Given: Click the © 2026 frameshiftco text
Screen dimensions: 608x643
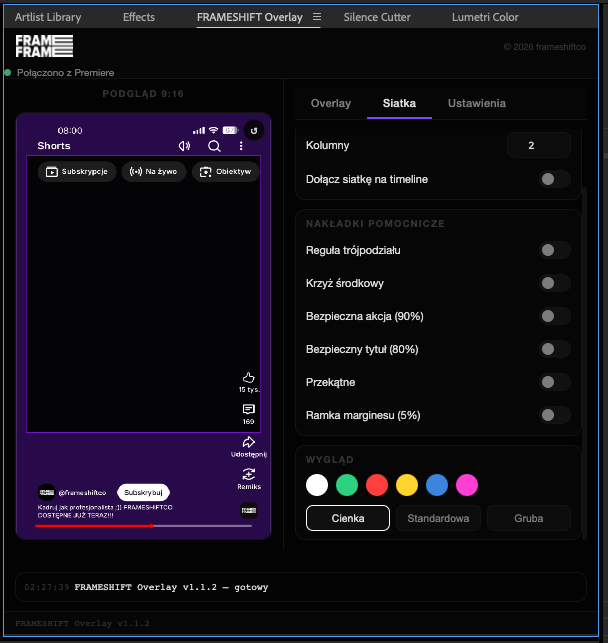Looking at the screenshot, I should point(544,47).
